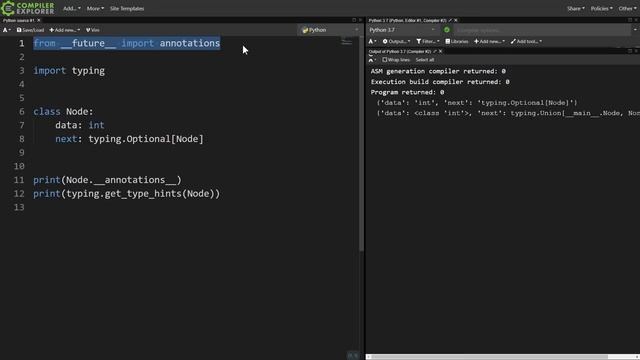Screen dimensions: 640x360
Task: Open the Python 3.7 compiler version dropdown
Action: click(402, 30)
